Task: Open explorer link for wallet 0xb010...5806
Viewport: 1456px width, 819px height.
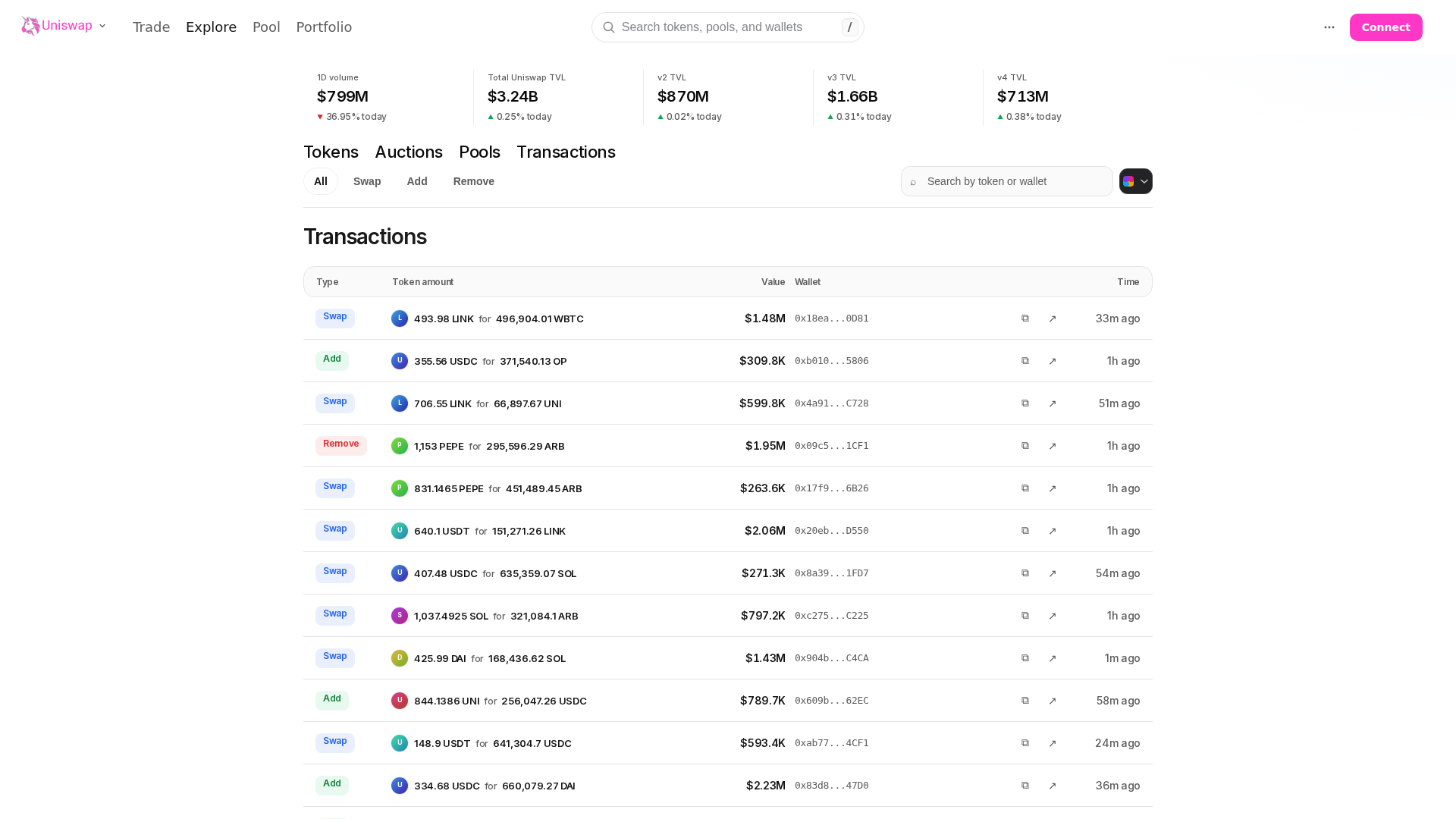Action: (x=1053, y=361)
